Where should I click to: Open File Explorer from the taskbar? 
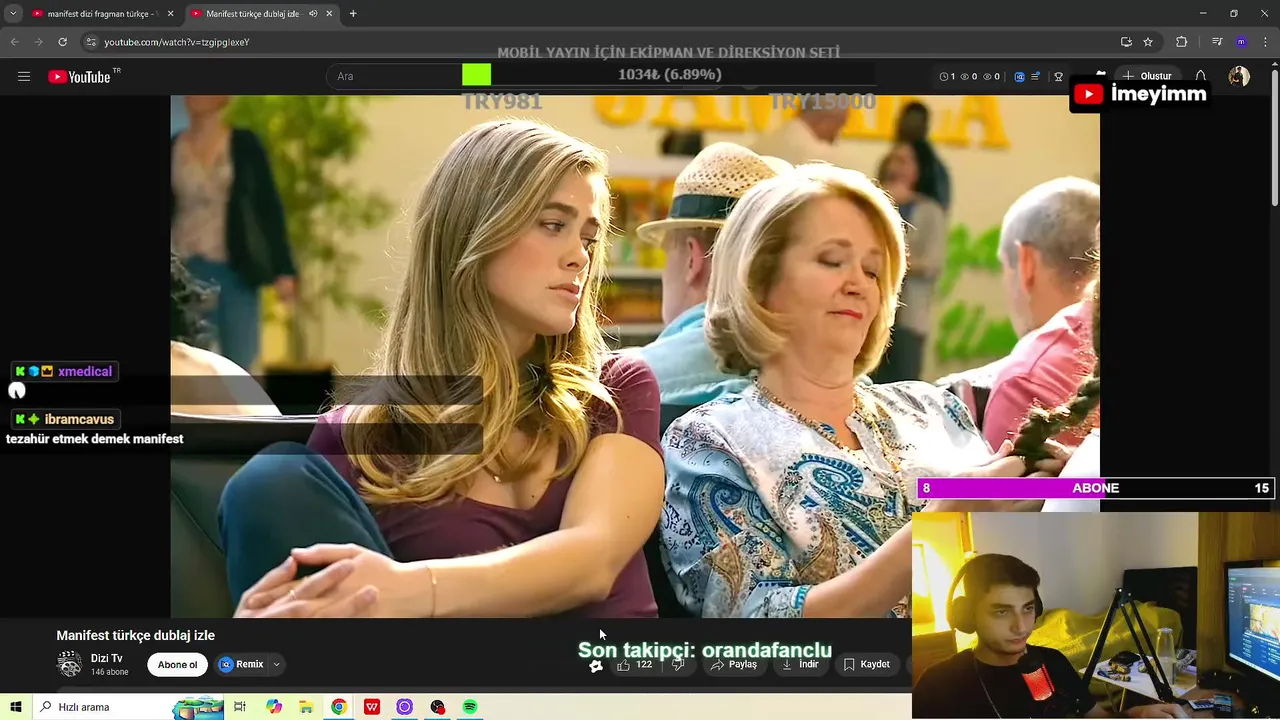click(307, 707)
